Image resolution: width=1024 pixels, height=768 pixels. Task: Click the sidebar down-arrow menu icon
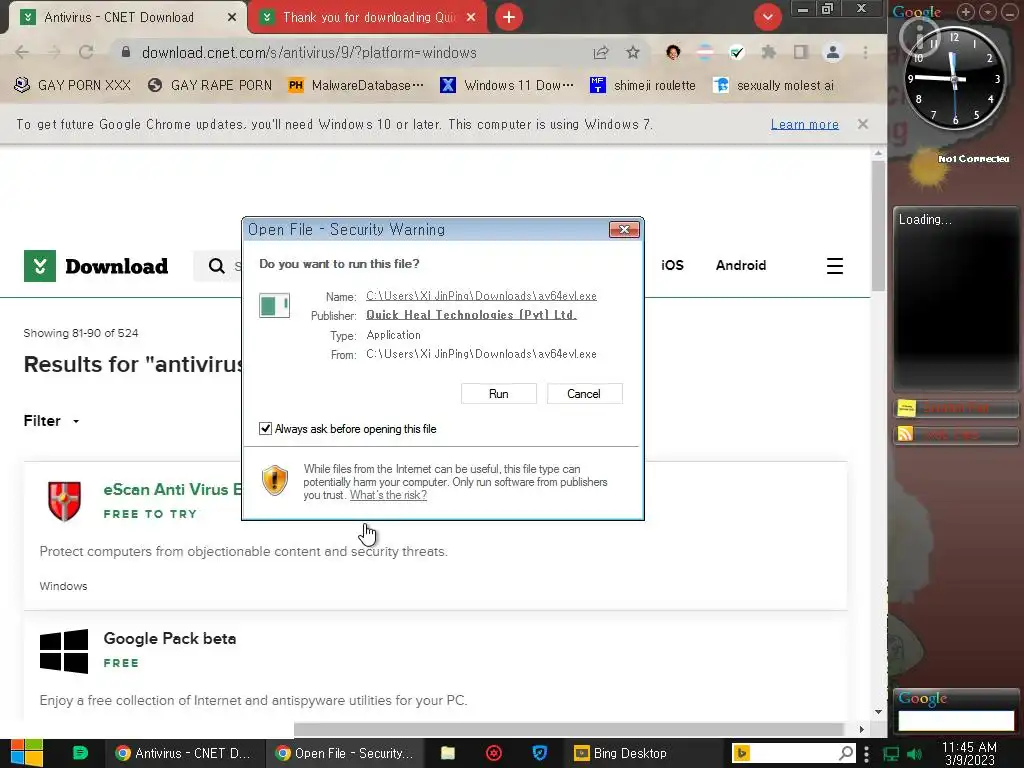988,12
